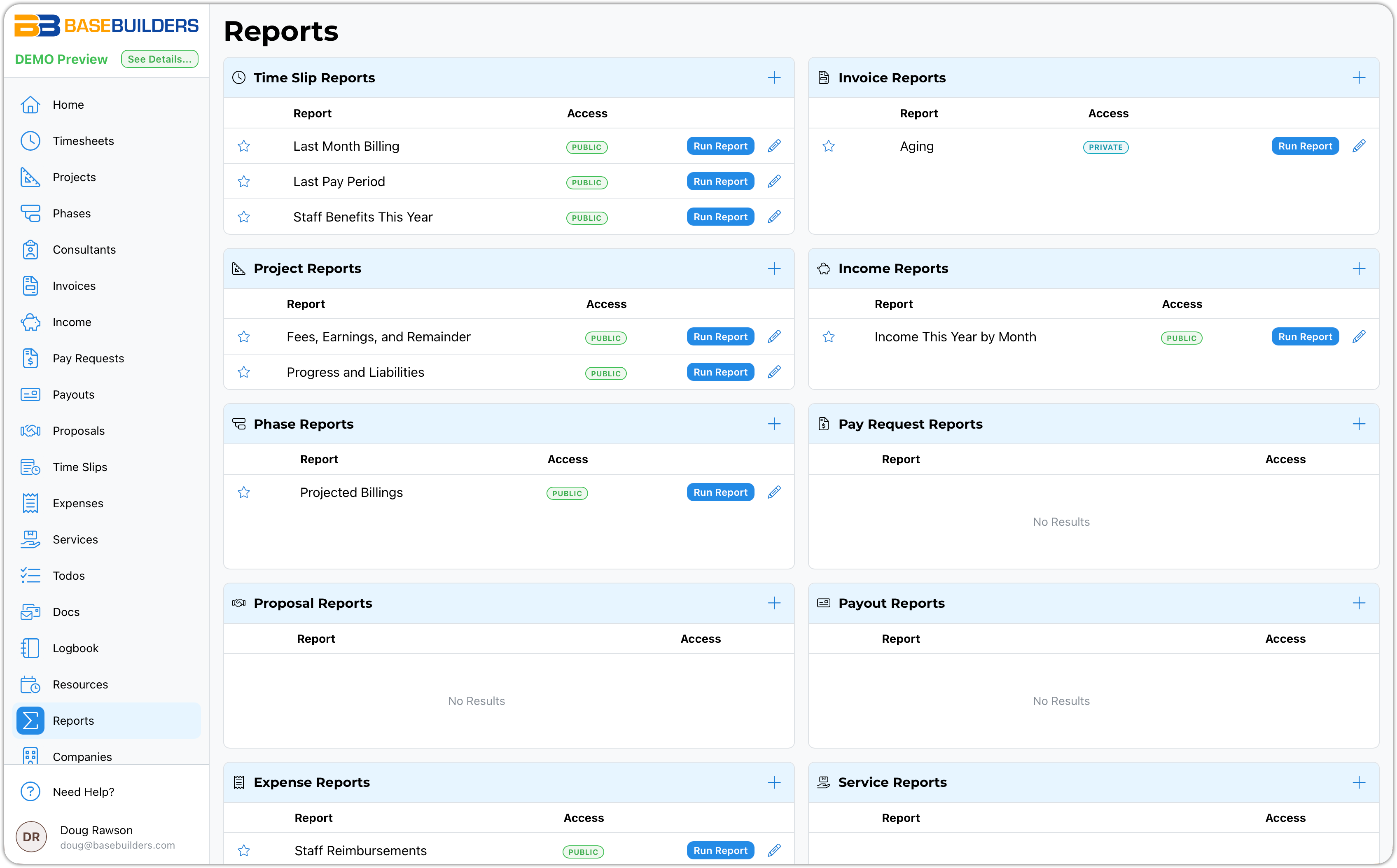Run the Last Pay Period report

(x=720, y=182)
